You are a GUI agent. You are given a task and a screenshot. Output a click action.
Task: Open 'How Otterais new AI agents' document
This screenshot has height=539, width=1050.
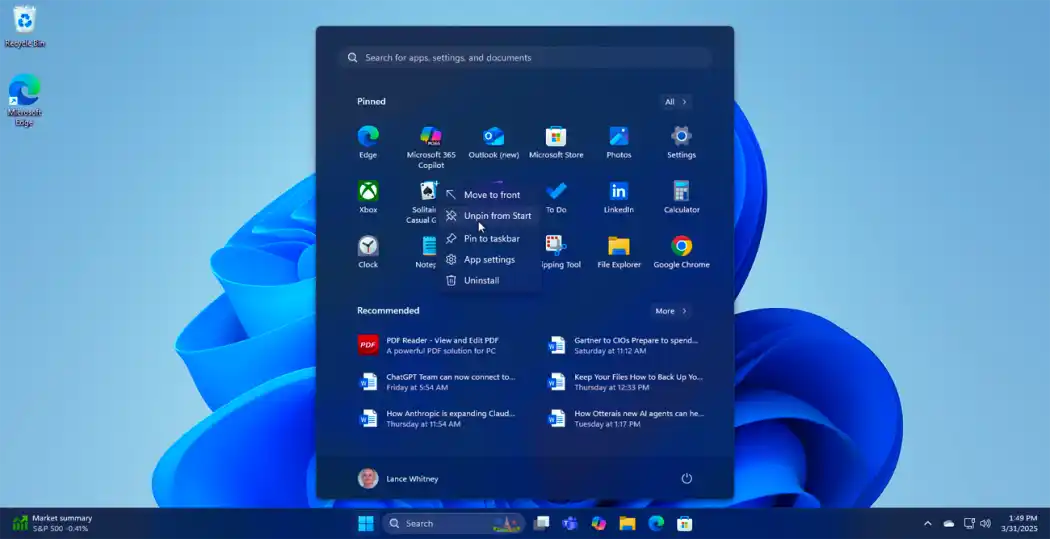(x=627, y=418)
